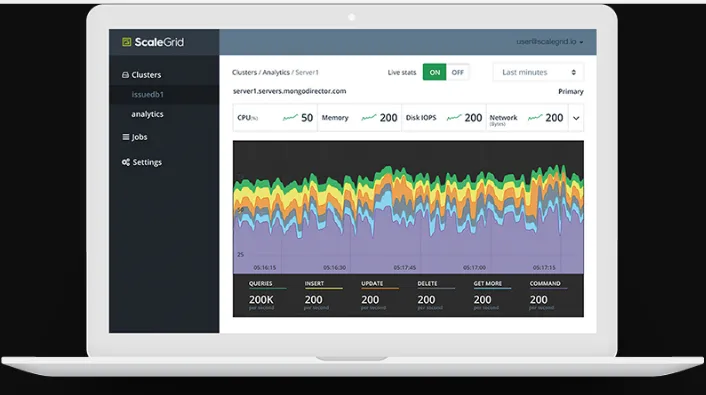The image size is (706, 395).
Task: Click the ScaleGrid logo icon
Action: coord(127,42)
